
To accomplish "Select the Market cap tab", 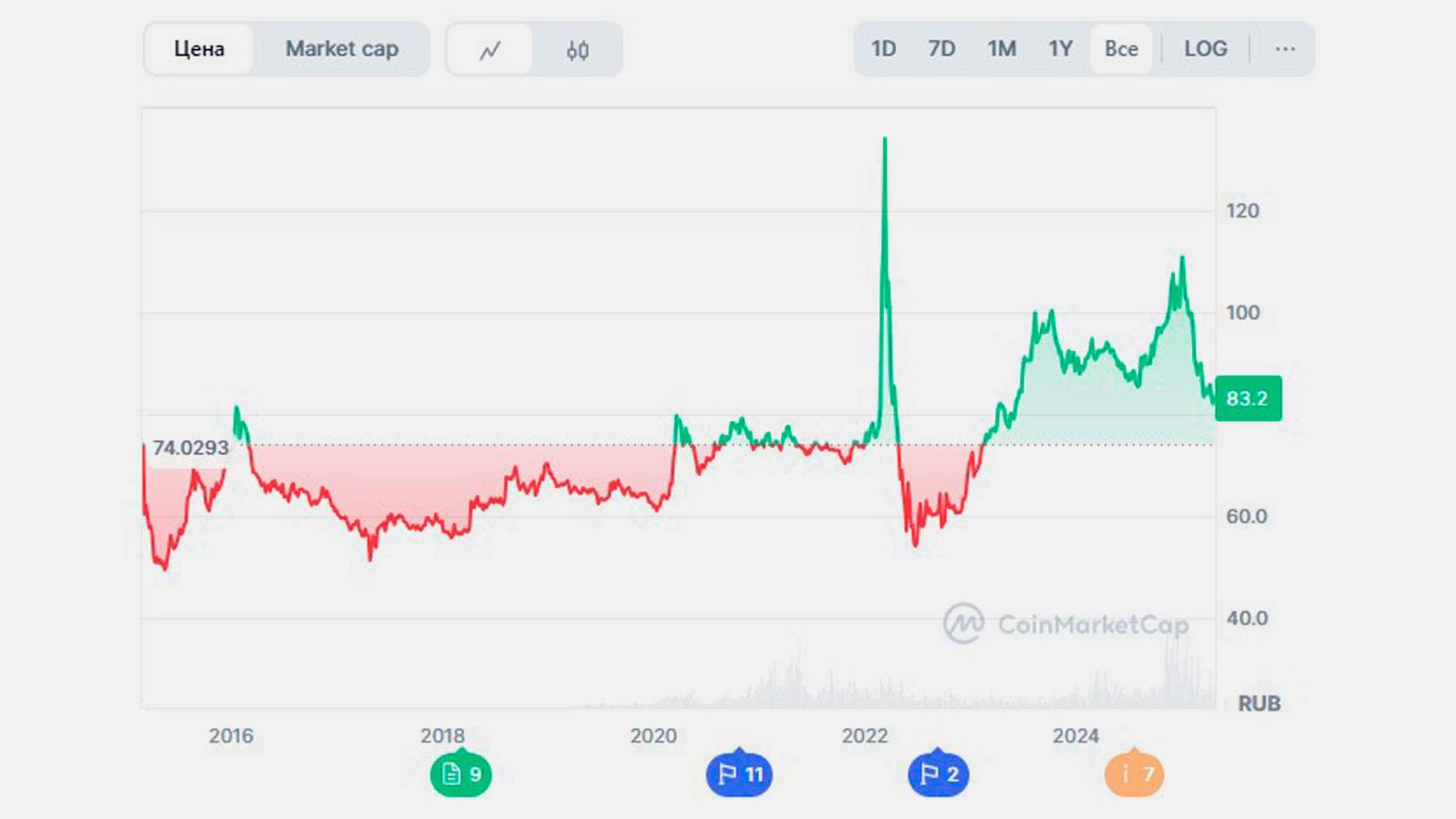I will pos(341,49).
